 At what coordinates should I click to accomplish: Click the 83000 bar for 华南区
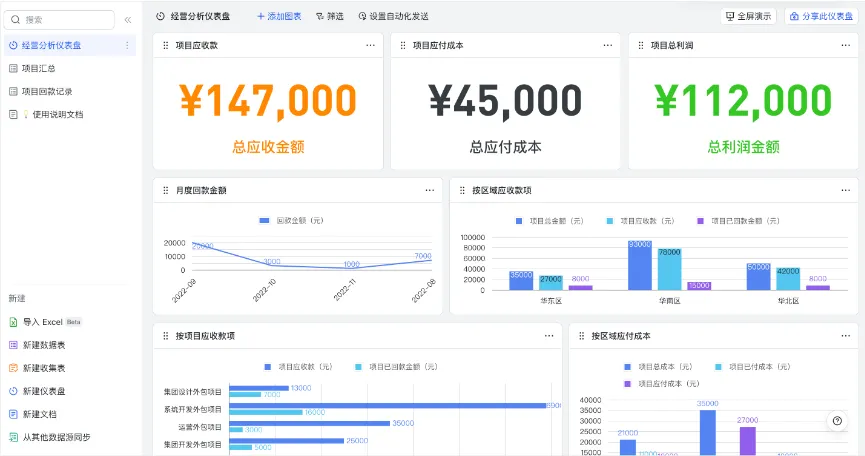(640, 265)
